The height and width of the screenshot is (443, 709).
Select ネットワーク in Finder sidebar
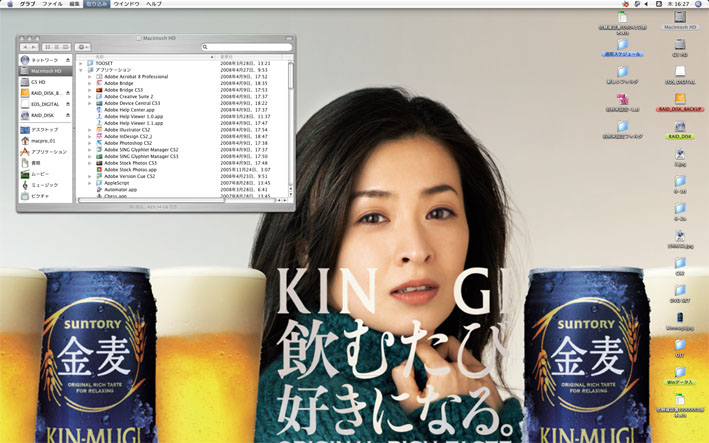(44, 60)
